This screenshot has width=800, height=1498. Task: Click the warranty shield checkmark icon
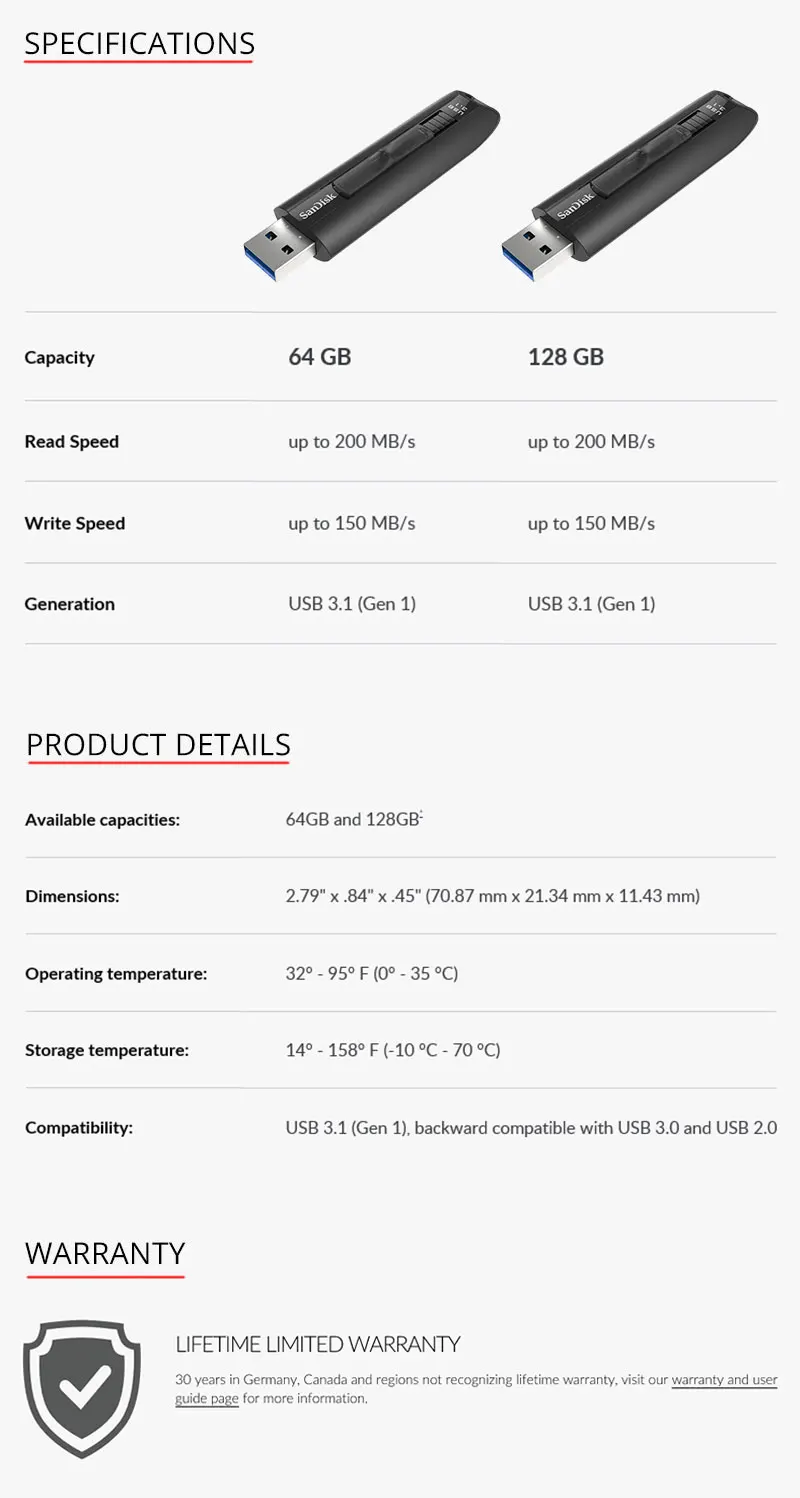click(82, 1388)
